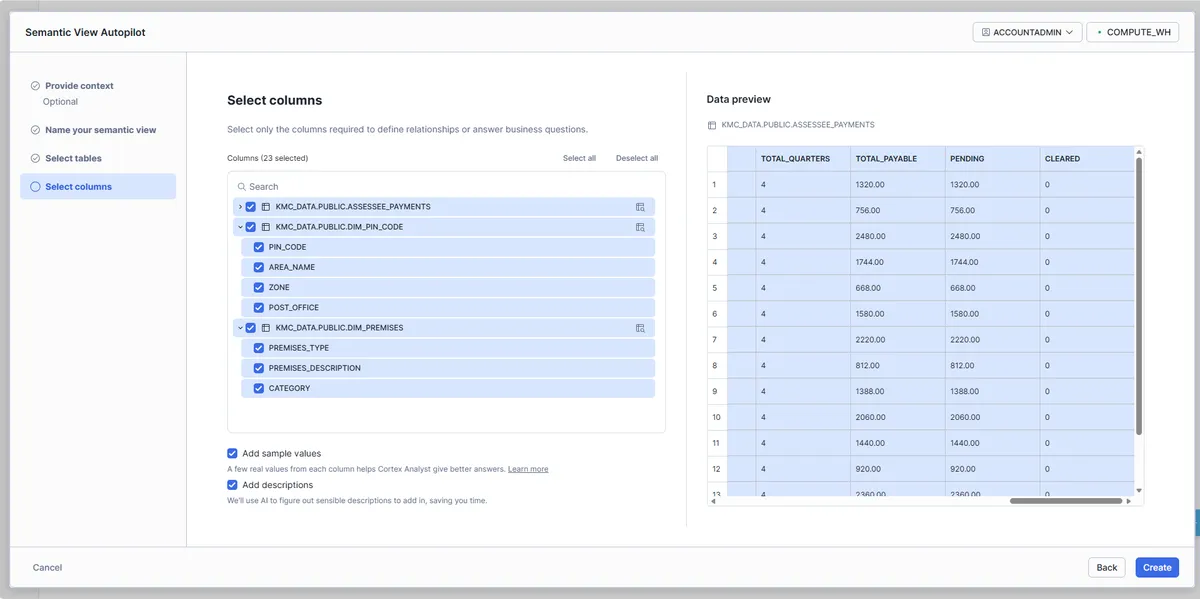Click preview icon on DIM_PIN_CODE row
Image resolution: width=1200 pixels, height=599 pixels.
coord(640,227)
